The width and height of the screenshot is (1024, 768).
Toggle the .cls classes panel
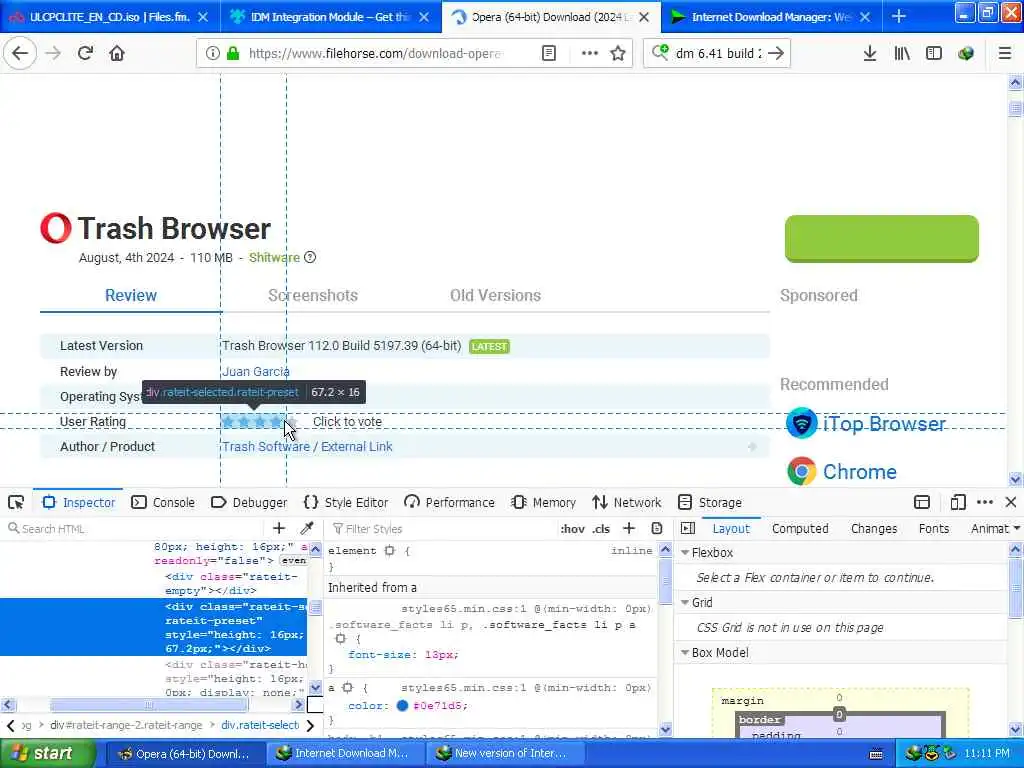[x=601, y=529]
